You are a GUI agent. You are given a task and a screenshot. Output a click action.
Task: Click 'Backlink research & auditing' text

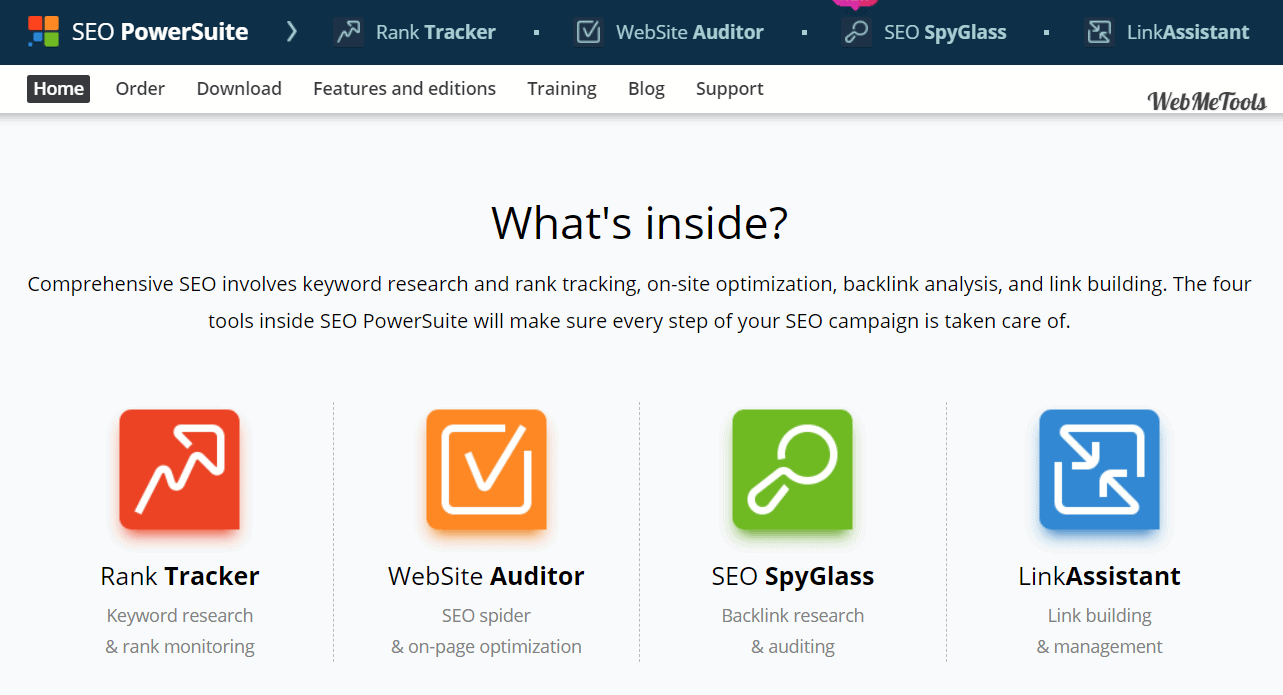pos(793,631)
